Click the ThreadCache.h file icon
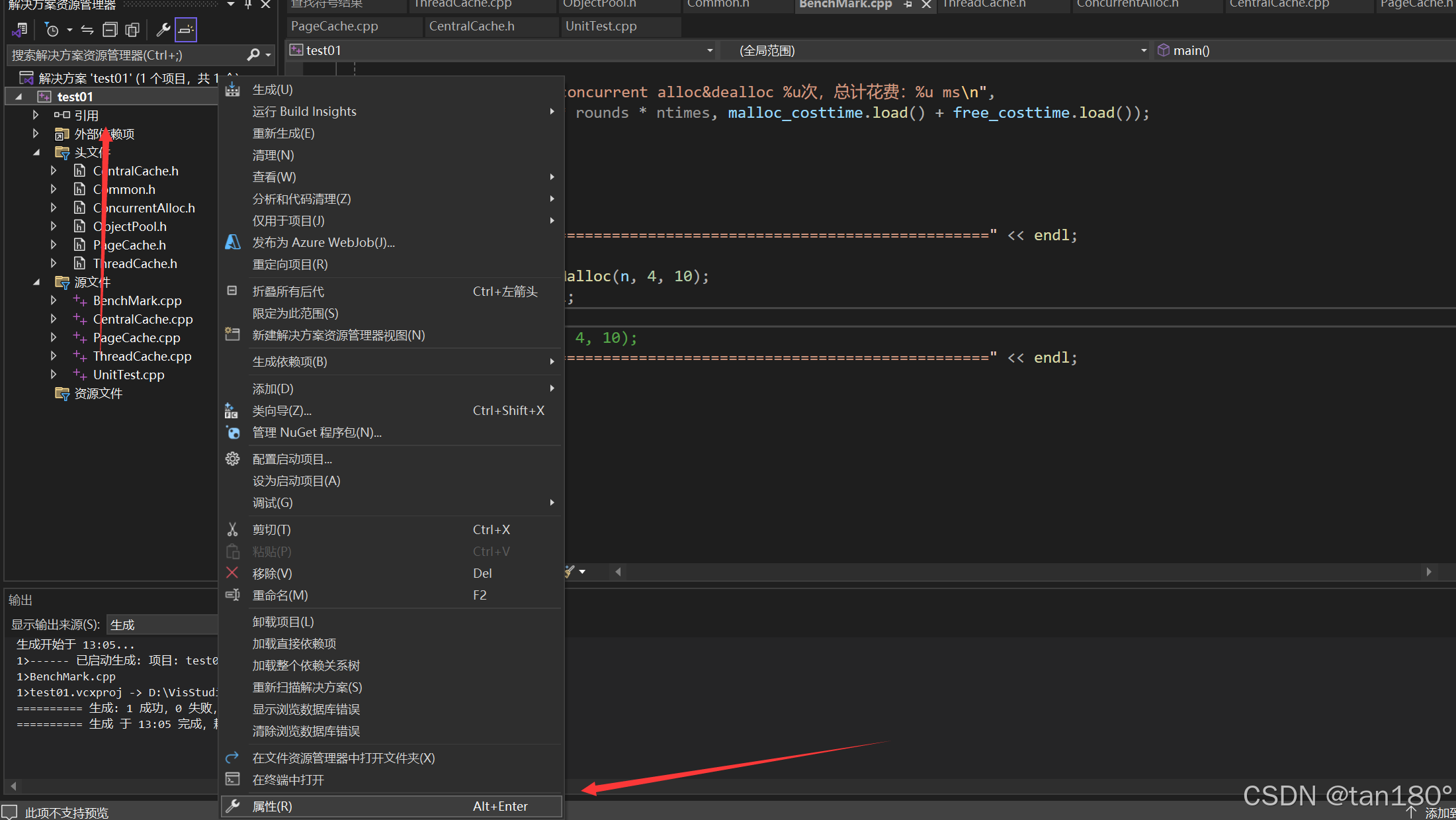Screen dimensions: 1456x820 (80, 263)
